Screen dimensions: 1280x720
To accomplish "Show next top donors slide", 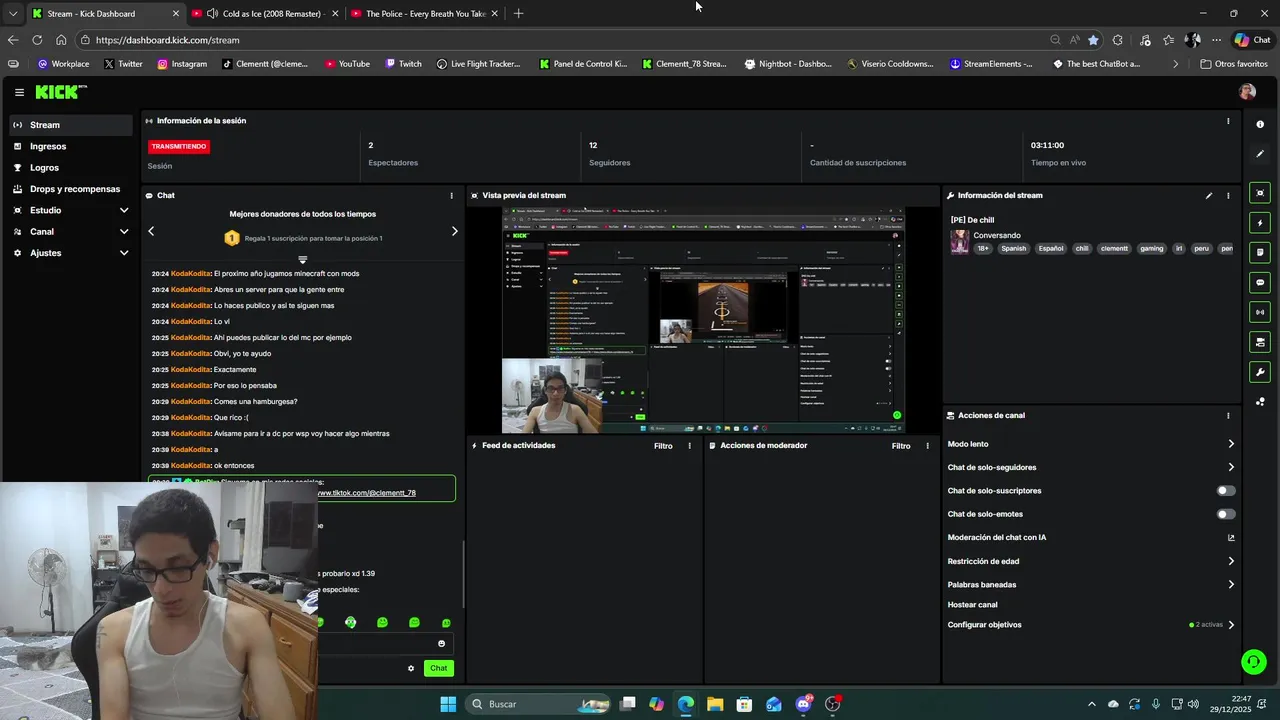I will pos(454,231).
